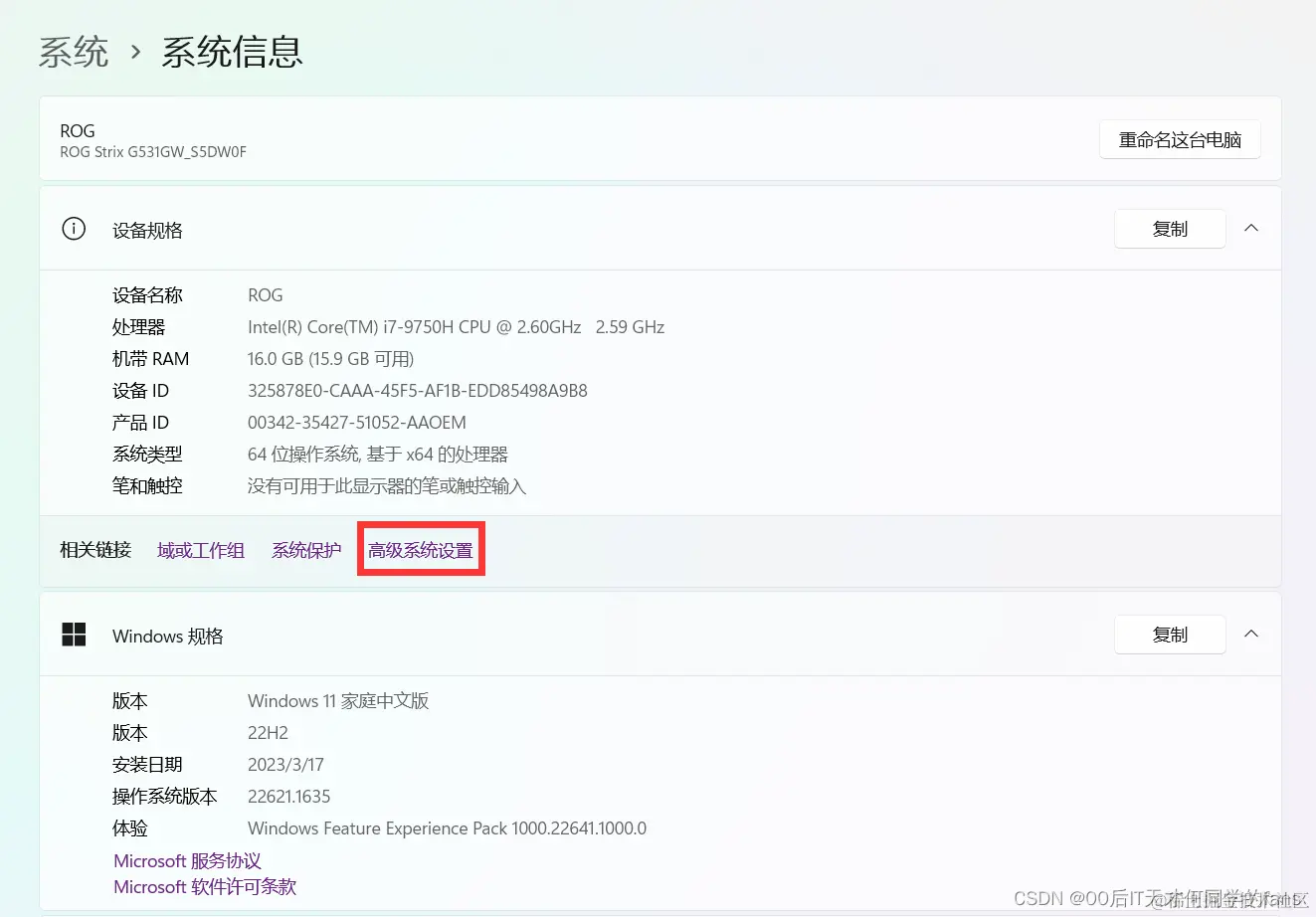Image resolution: width=1316 pixels, height=917 pixels.
Task: Click the 体验 label
Action: (x=129, y=828)
